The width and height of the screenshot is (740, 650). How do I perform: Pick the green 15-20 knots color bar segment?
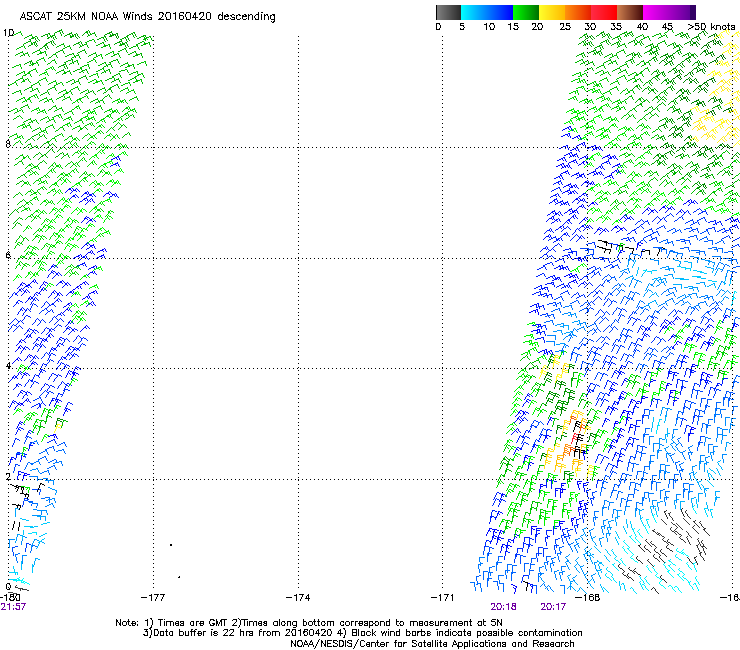(x=526, y=12)
